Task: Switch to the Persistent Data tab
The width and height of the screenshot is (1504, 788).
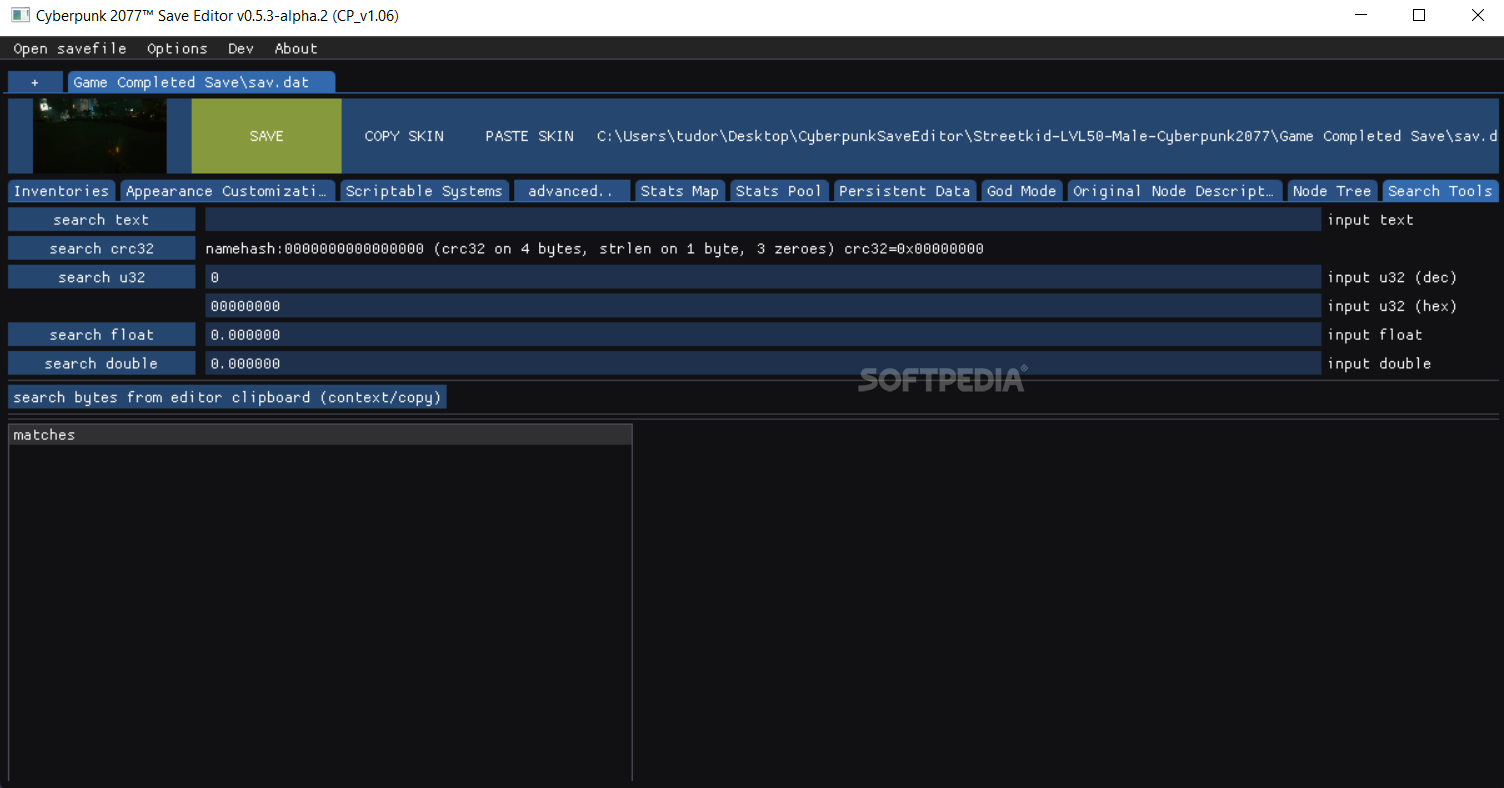Action: [x=905, y=191]
